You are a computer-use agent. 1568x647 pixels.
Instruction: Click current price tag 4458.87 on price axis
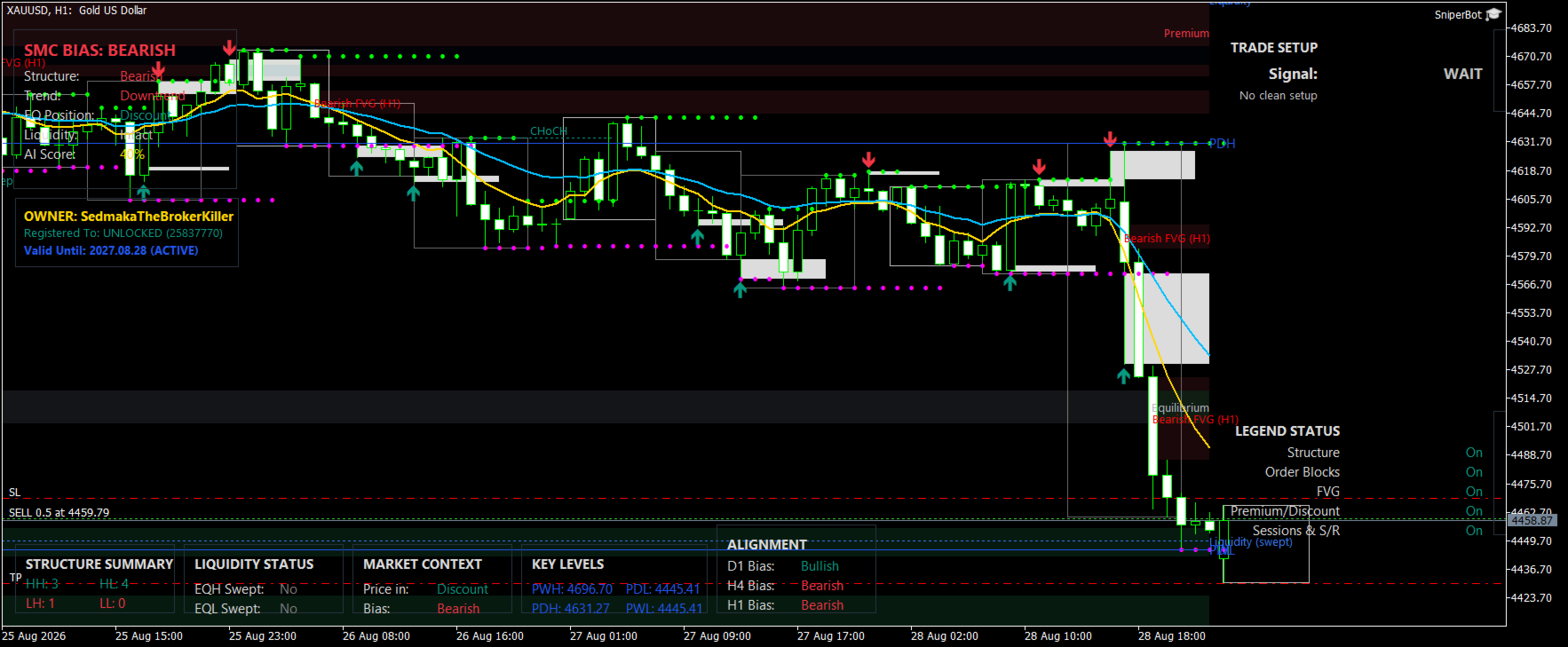(1532, 520)
